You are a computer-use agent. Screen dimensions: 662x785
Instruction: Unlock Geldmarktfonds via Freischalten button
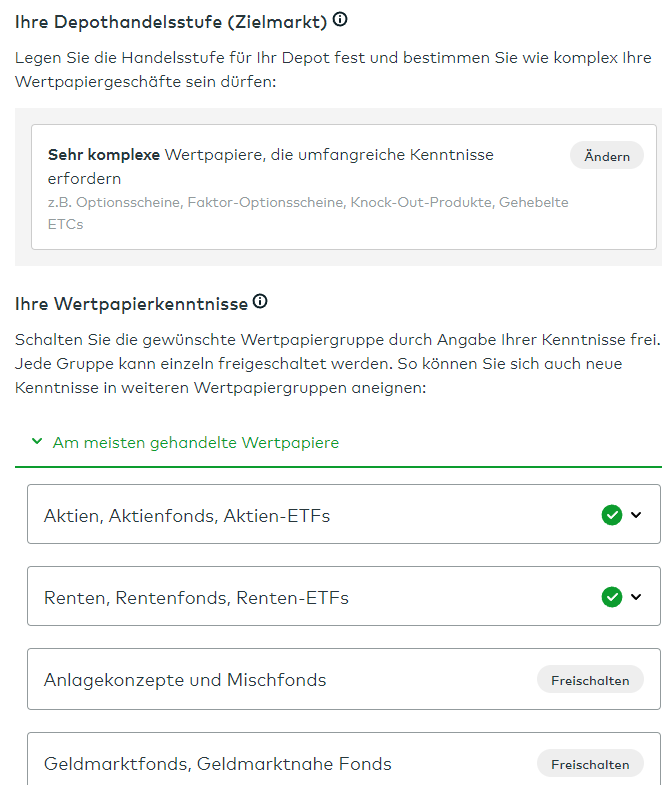point(590,764)
